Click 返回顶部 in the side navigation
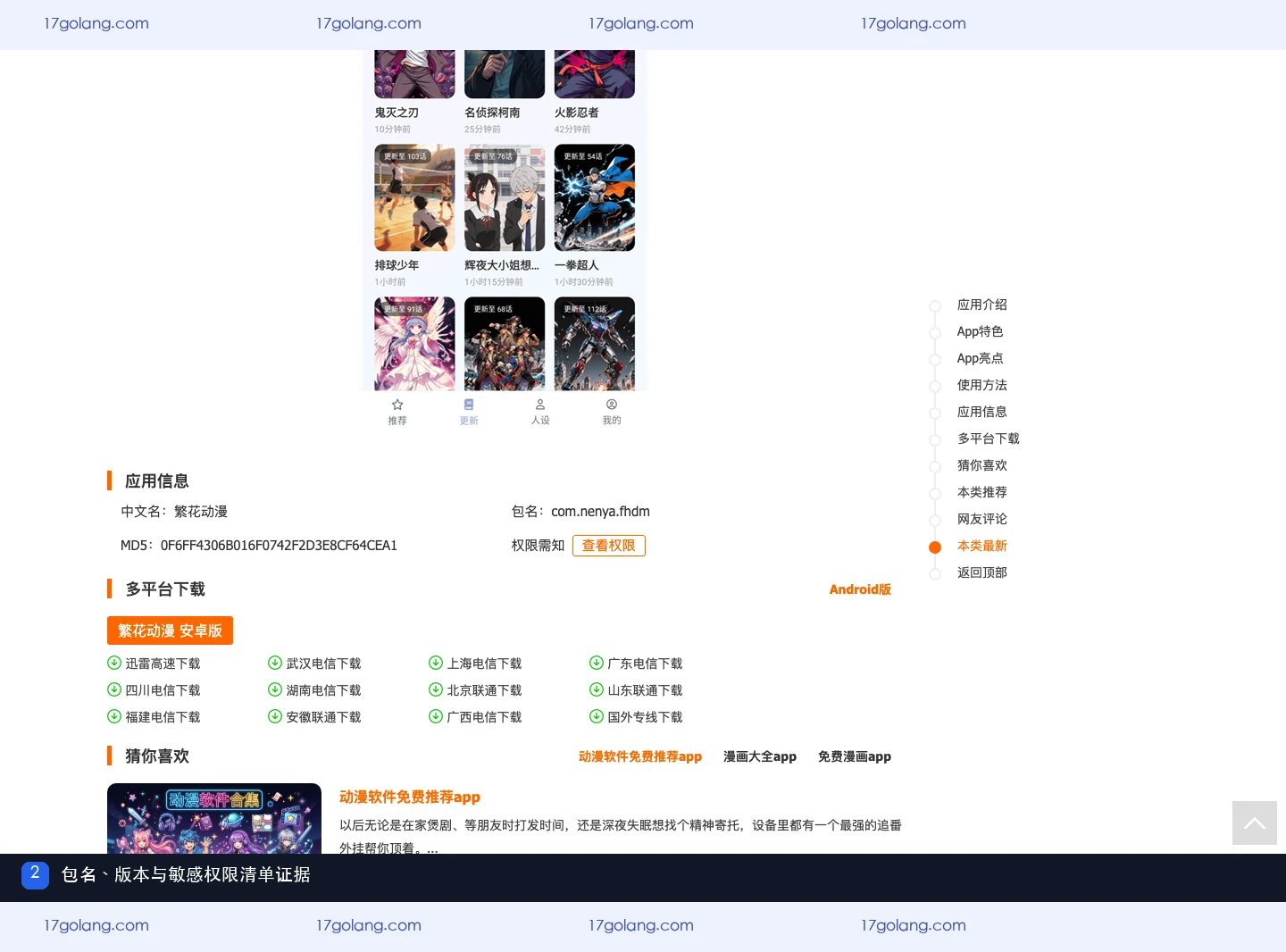The height and width of the screenshot is (952, 1286). (982, 572)
